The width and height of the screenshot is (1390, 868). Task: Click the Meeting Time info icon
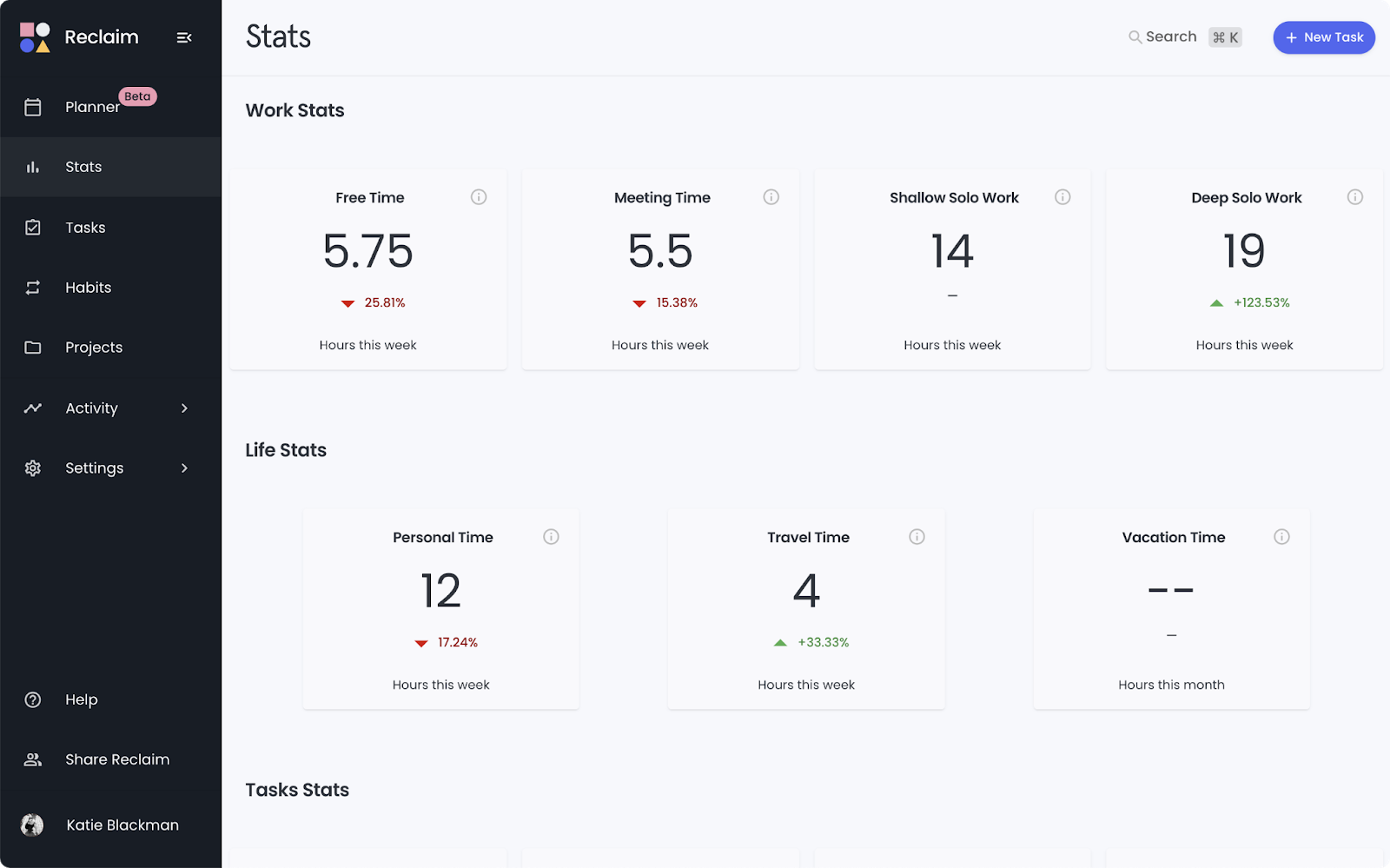771,197
